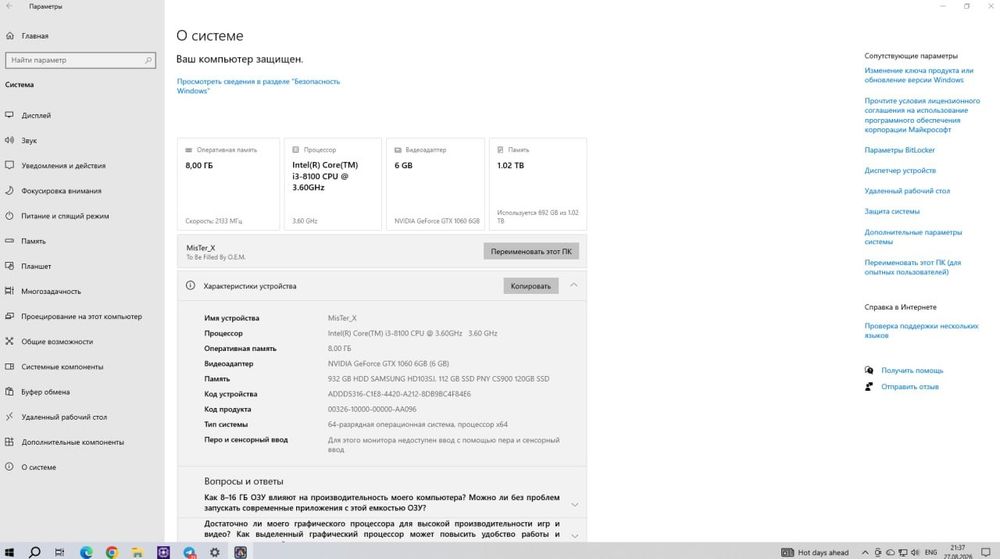Click Отправить отзыв
The width and height of the screenshot is (1000, 559).
909,387
